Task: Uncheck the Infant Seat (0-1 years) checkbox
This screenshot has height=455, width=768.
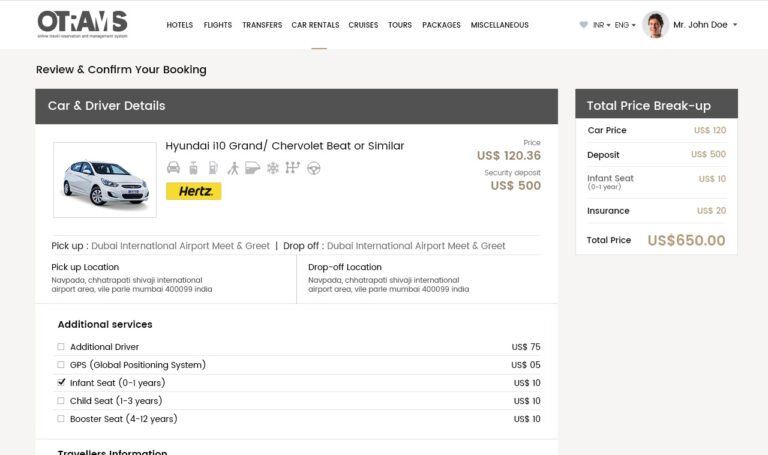Action: click(61, 383)
